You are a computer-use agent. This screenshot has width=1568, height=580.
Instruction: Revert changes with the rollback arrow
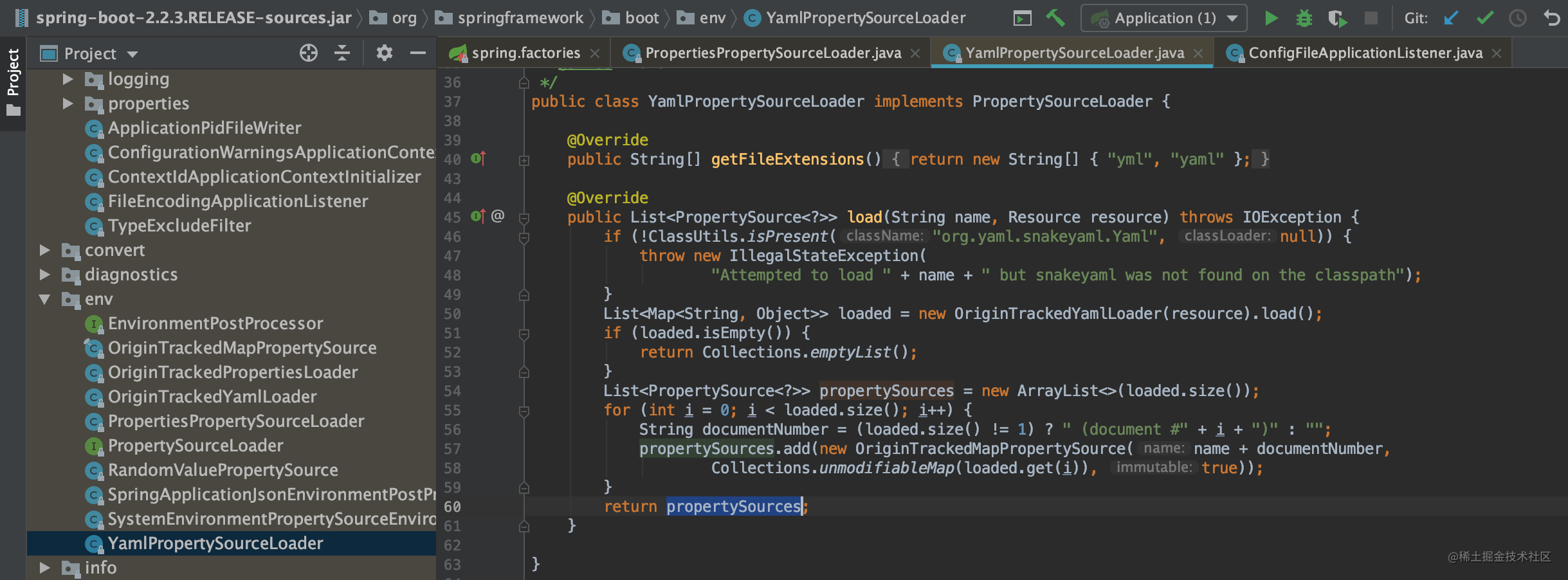pos(1551,18)
